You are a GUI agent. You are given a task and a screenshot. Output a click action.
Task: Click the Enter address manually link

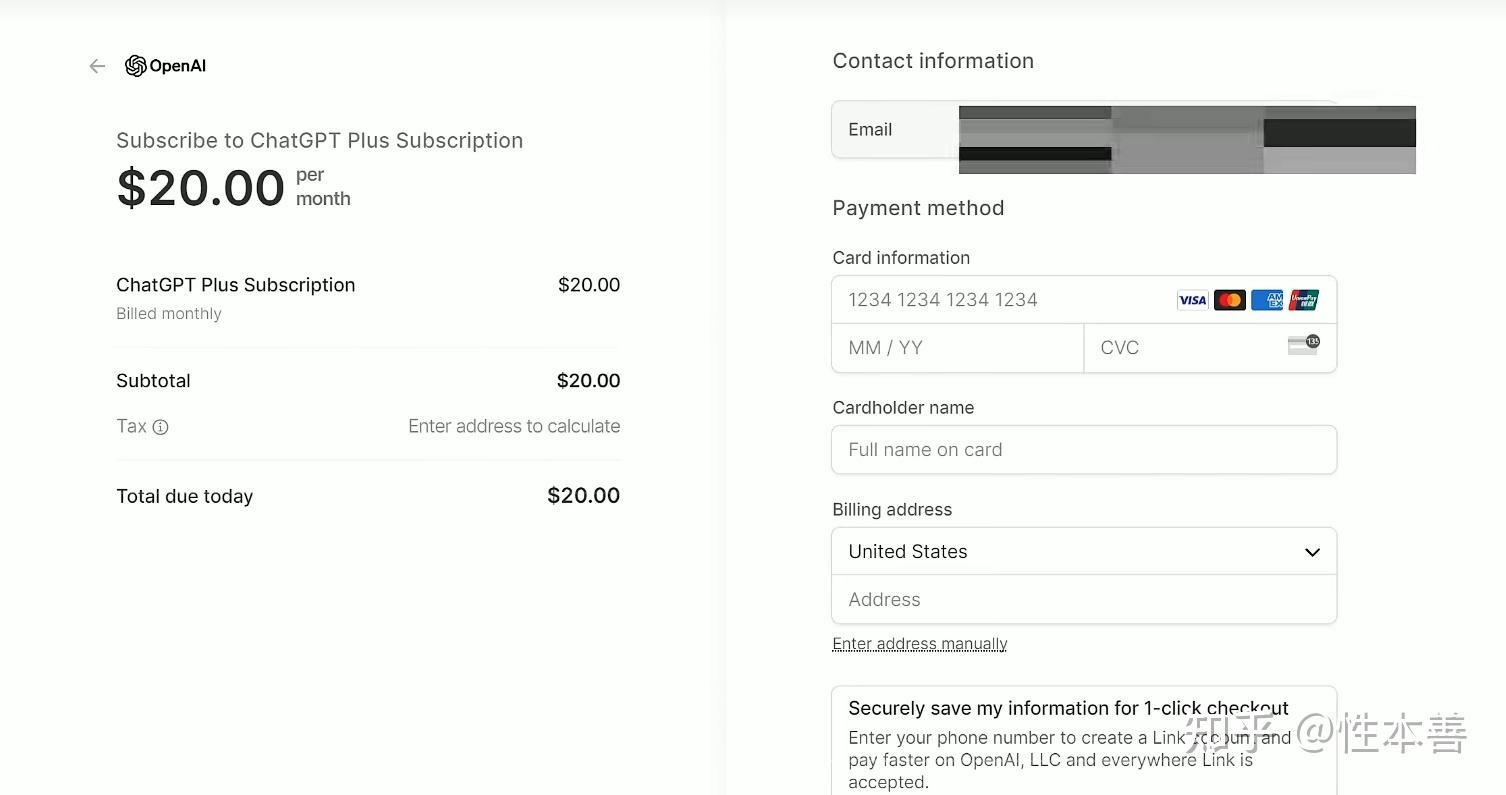920,644
